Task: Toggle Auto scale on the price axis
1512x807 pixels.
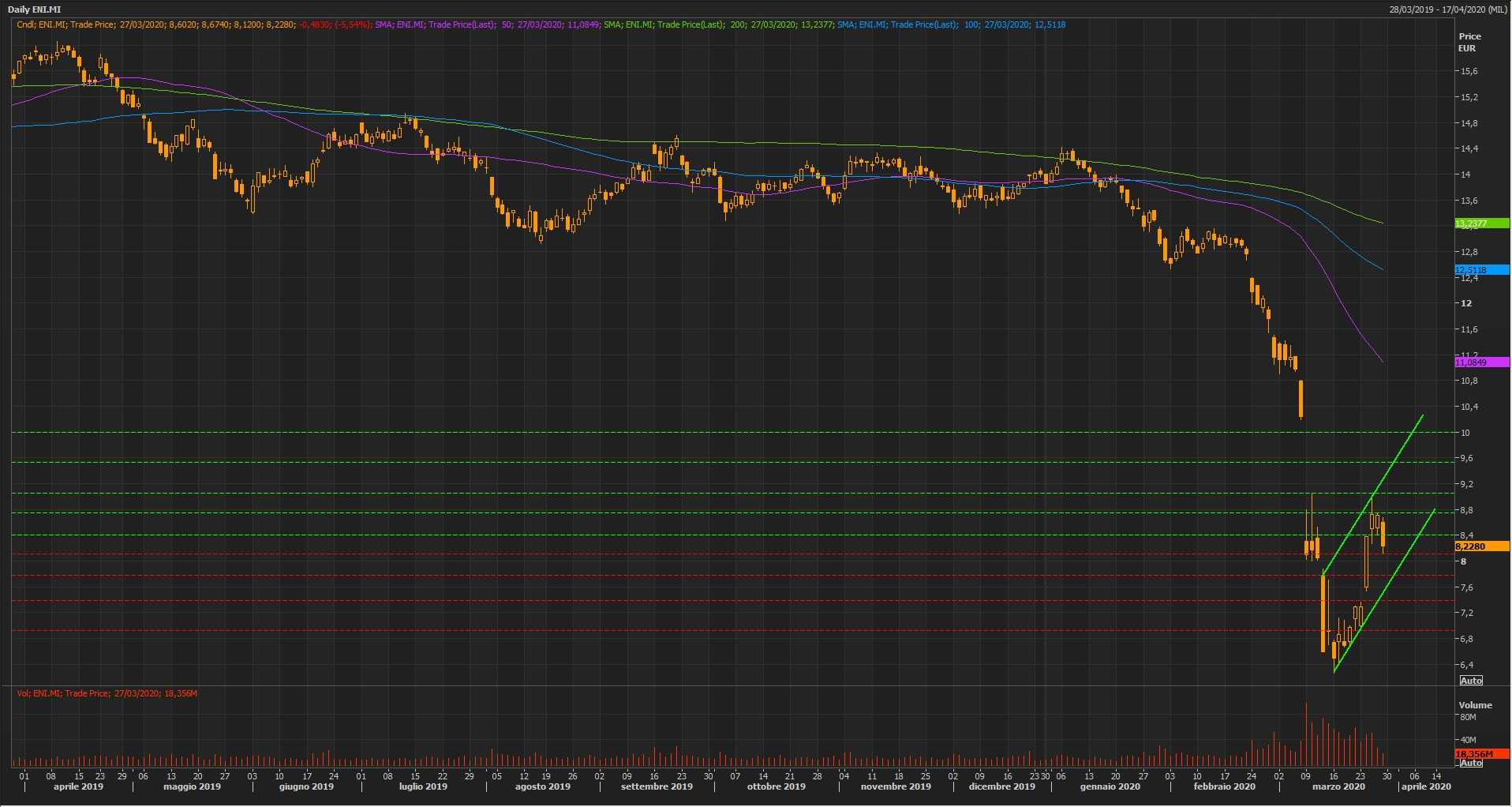Action: [1471, 681]
